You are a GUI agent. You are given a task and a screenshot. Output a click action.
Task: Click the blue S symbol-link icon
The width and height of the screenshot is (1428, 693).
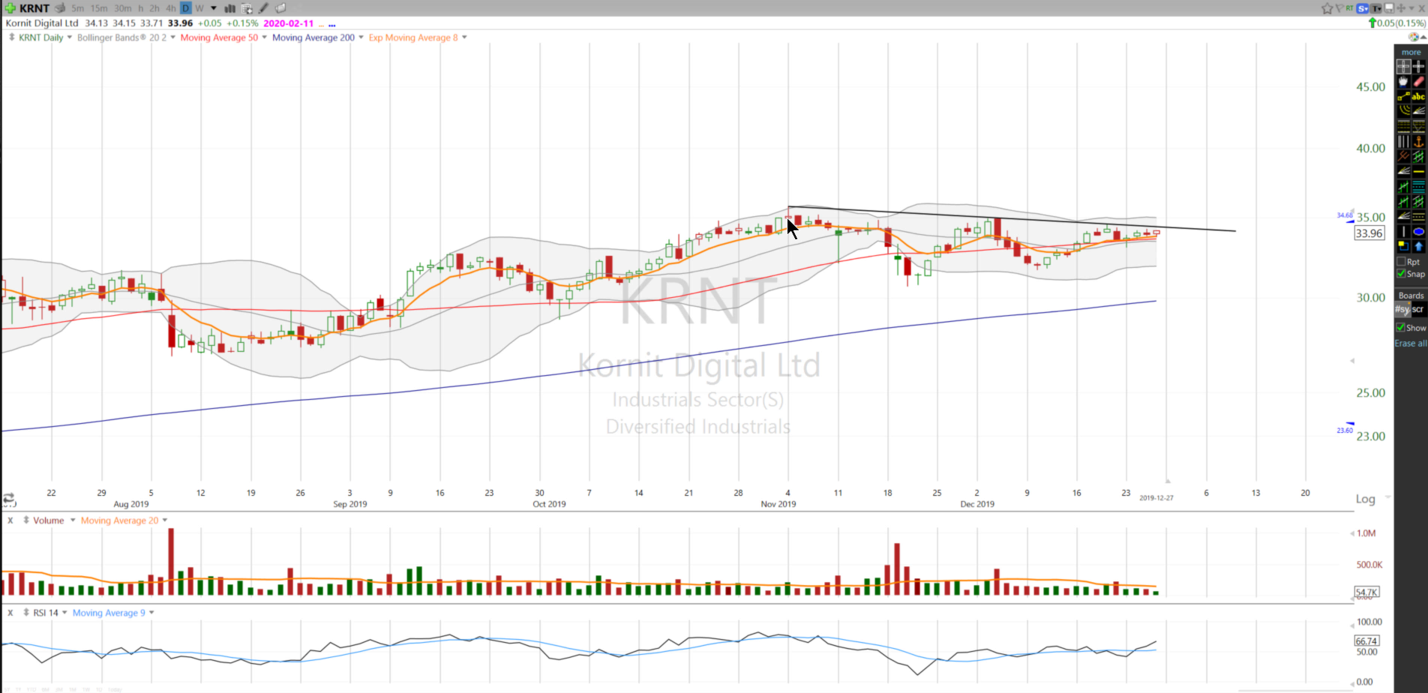[1362, 8]
